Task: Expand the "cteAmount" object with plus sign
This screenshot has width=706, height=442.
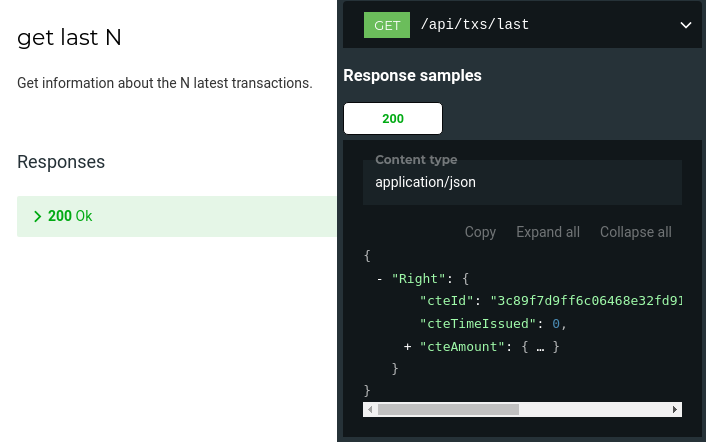Action: click(408, 347)
